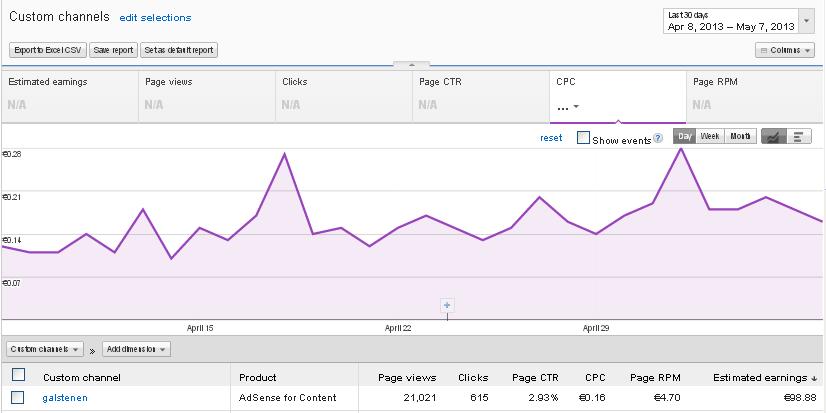The width and height of the screenshot is (826, 413).
Task: Click Export to Excel CSV button
Action: pyautogui.click(x=48, y=51)
